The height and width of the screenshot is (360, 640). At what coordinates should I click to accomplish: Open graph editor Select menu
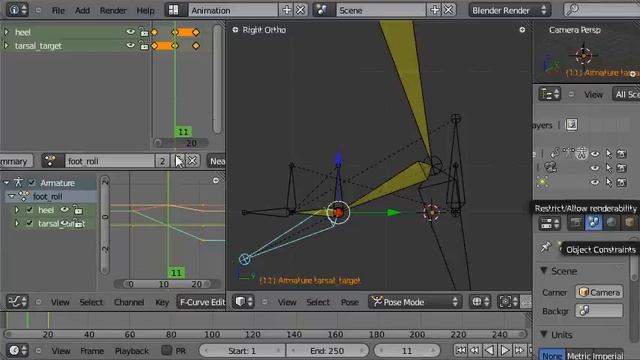[x=91, y=302]
